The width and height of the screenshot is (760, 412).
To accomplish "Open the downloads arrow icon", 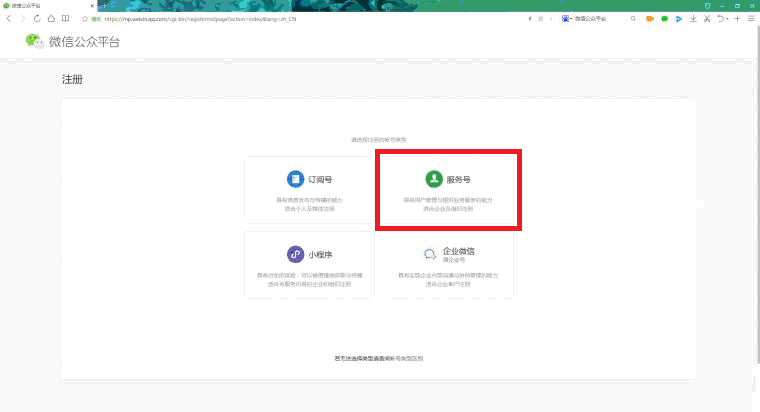I will [x=693, y=18].
